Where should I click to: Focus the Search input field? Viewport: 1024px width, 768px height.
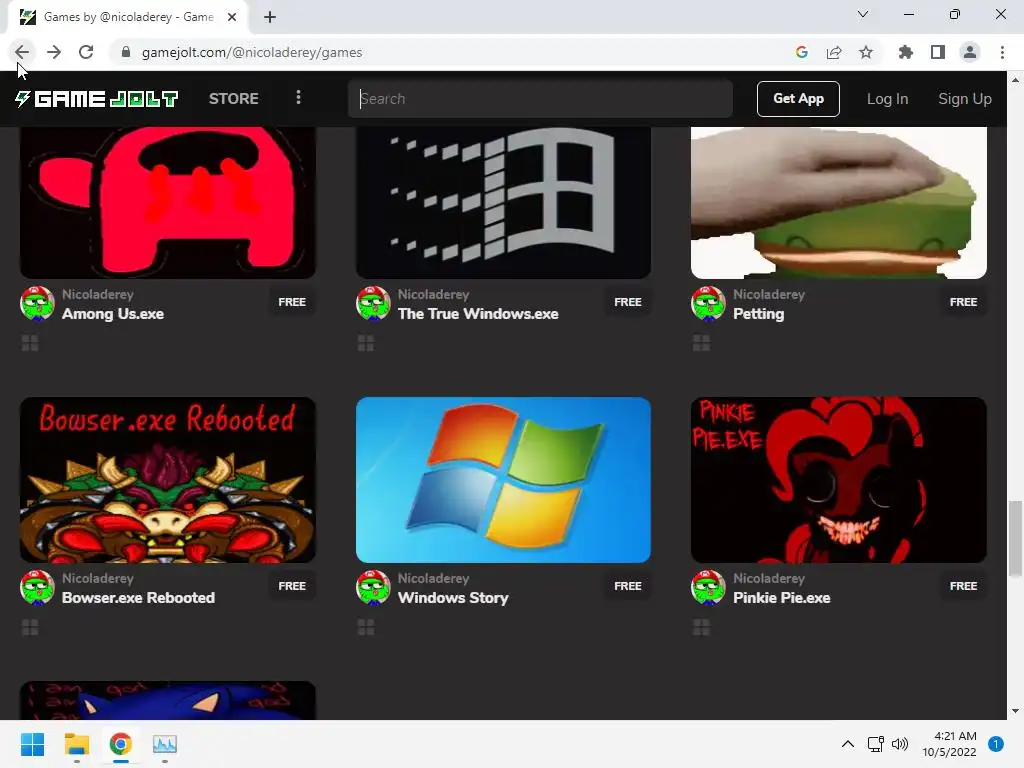[x=540, y=99]
